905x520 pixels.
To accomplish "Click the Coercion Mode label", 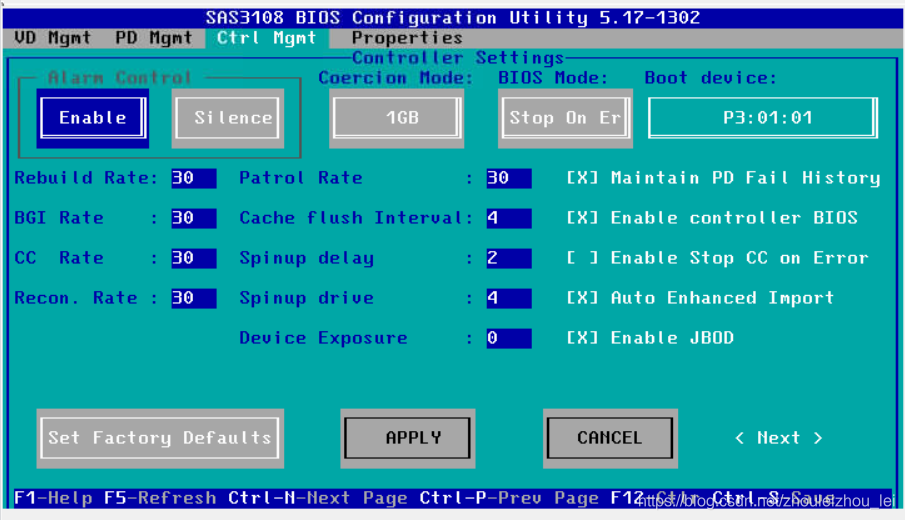I will 396,78.
